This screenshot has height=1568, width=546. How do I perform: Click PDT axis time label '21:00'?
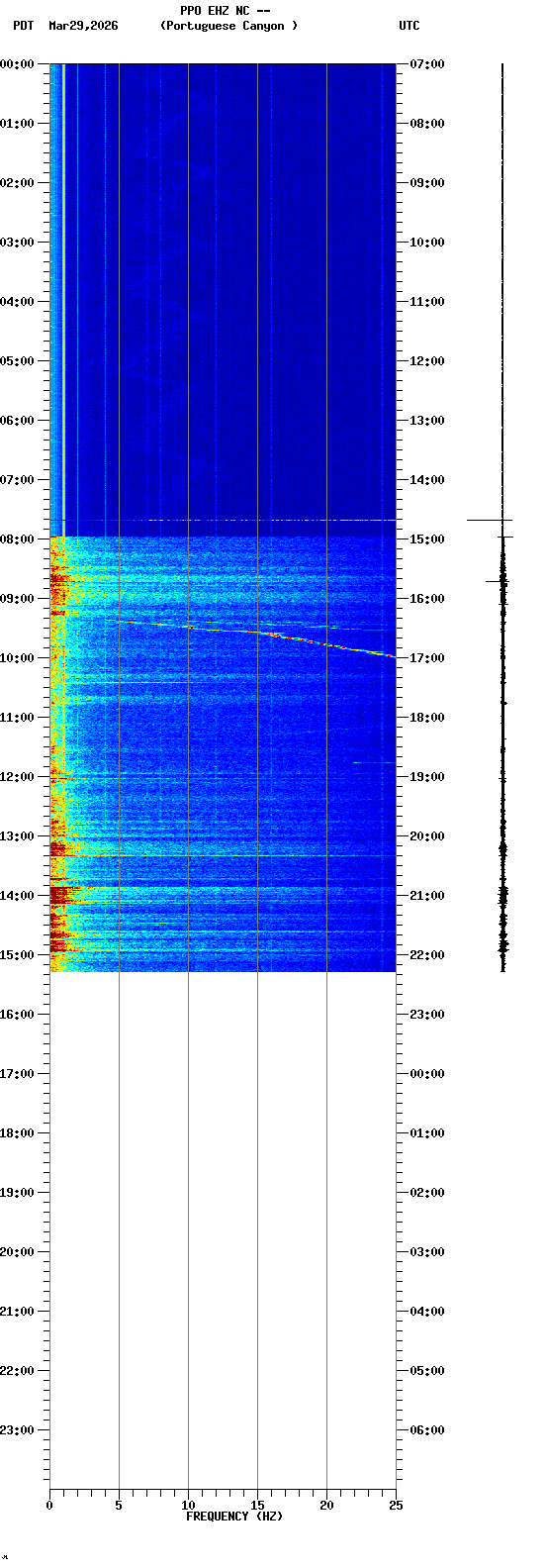pyautogui.click(x=17, y=1312)
